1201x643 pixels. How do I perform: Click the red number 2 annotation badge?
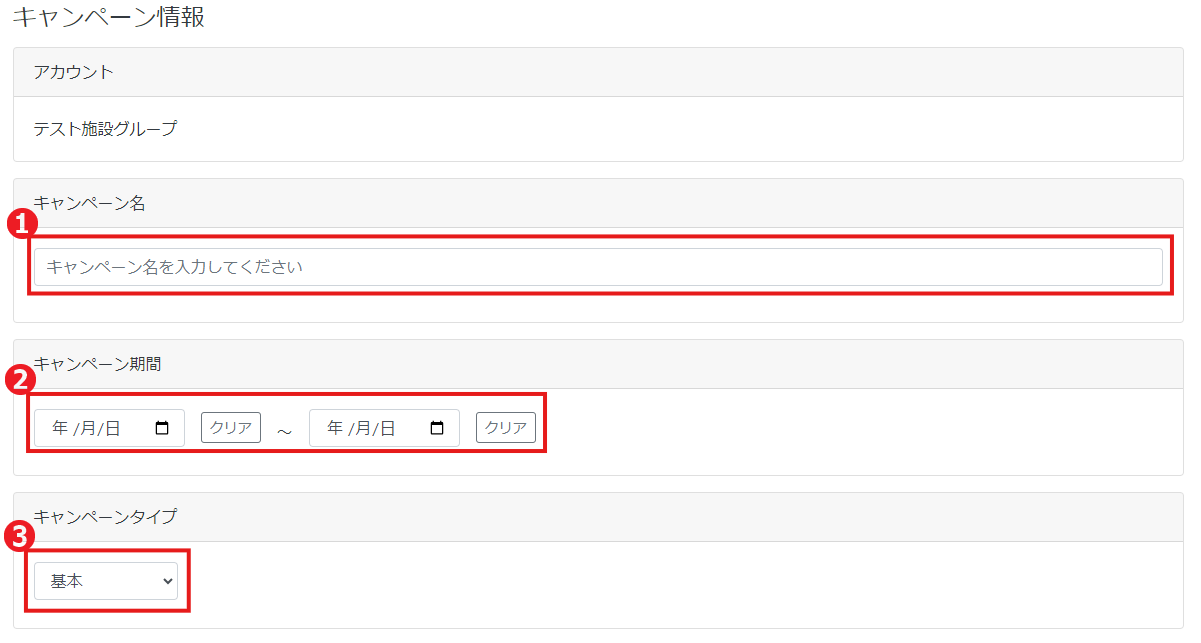20,380
